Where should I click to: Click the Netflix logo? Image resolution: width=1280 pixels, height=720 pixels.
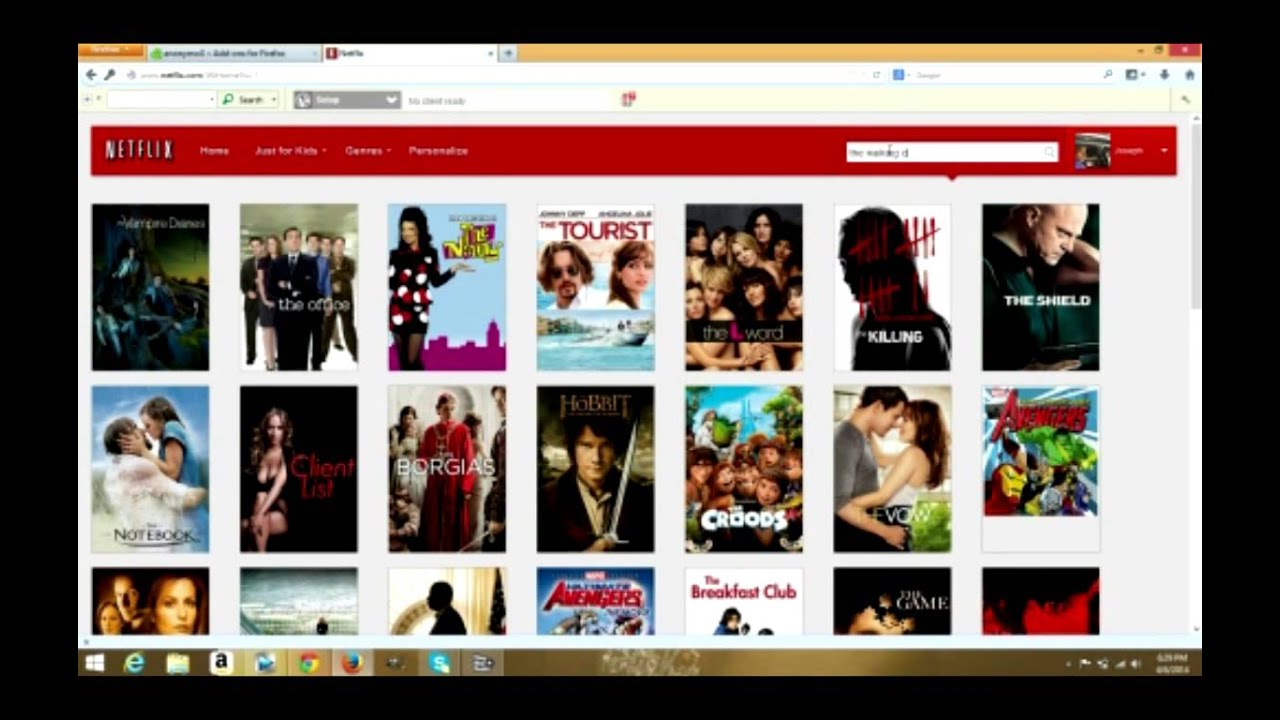(139, 150)
